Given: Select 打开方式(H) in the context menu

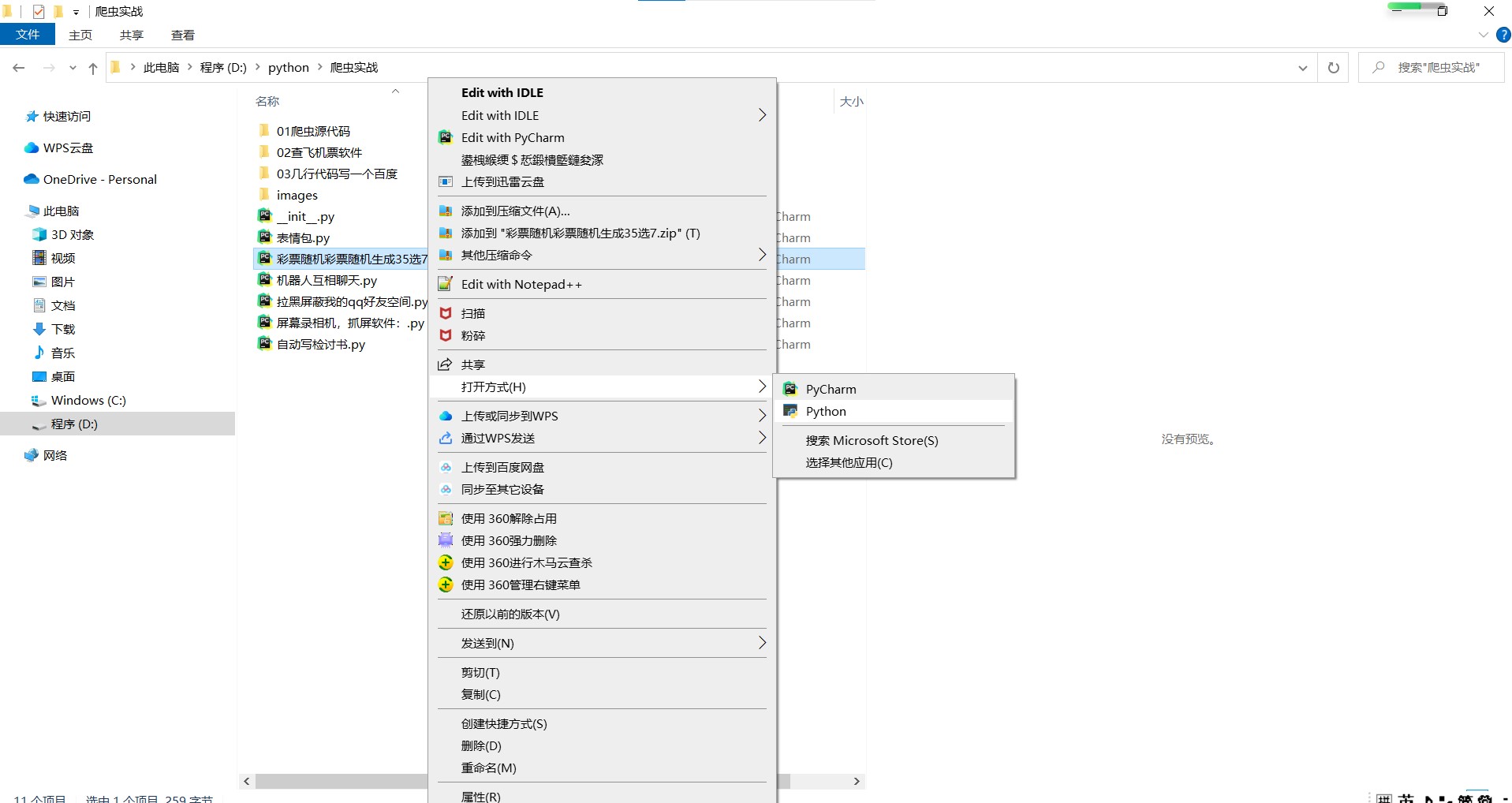Looking at the screenshot, I should point(602,387).
